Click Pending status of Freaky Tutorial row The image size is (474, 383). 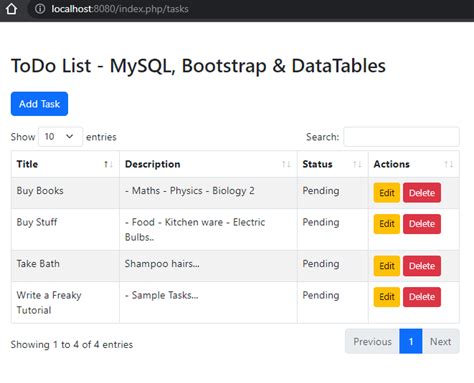point(321,295)
